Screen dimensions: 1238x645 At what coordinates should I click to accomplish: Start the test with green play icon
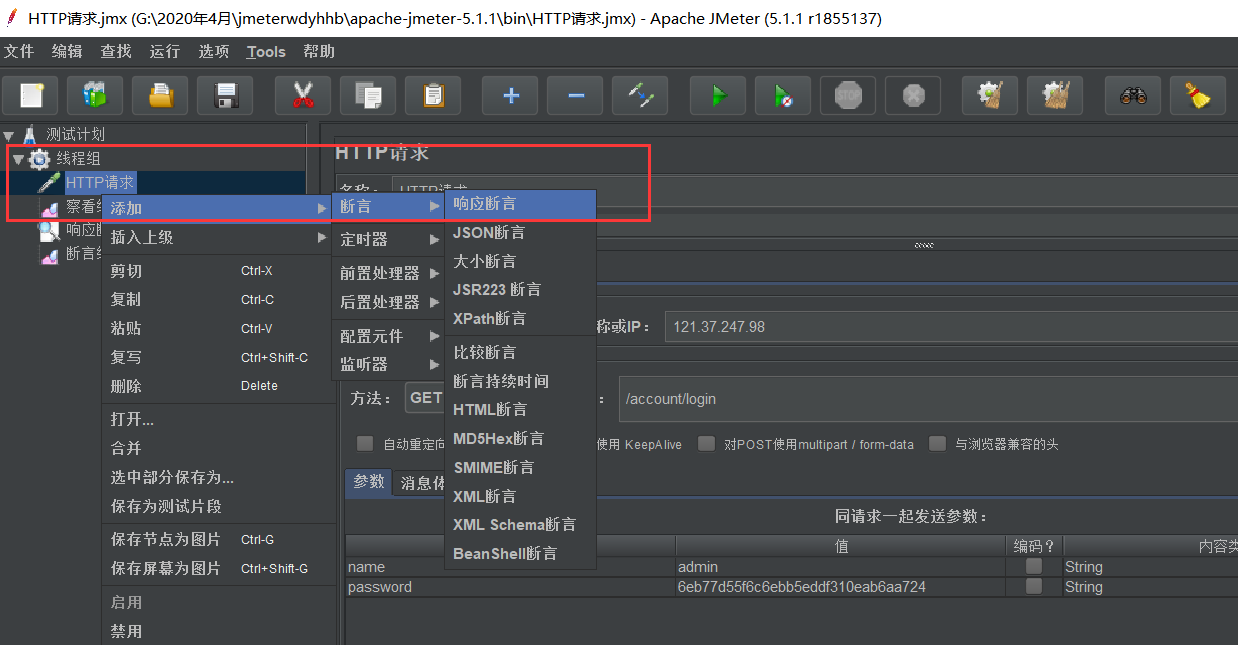(718, 96)
